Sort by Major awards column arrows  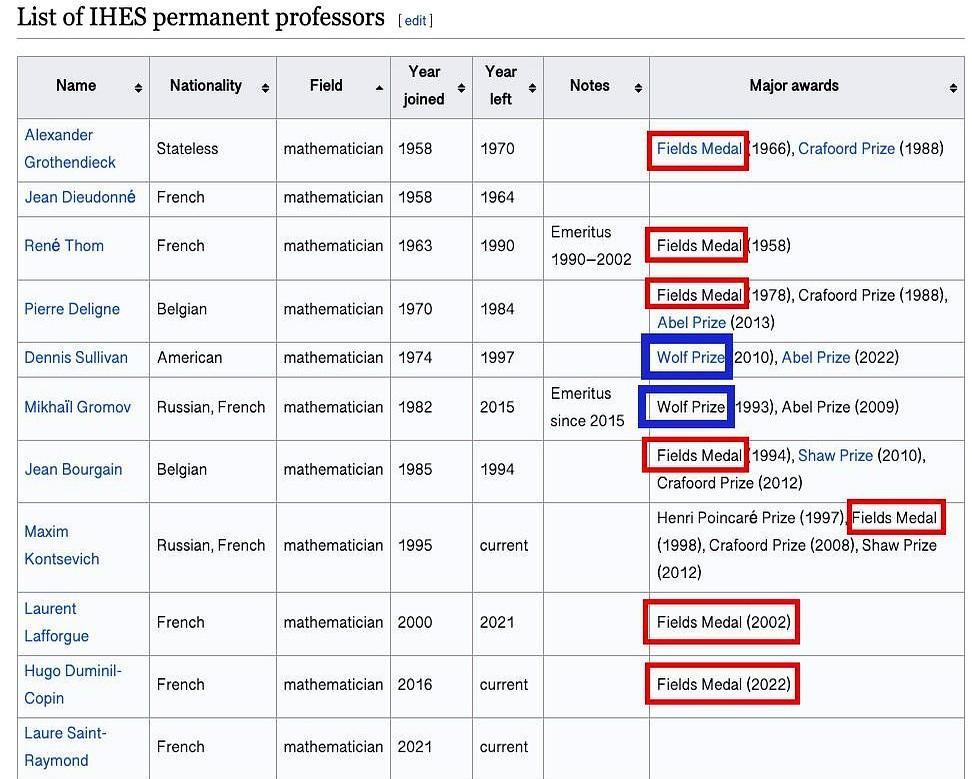(x=953, y=88)
